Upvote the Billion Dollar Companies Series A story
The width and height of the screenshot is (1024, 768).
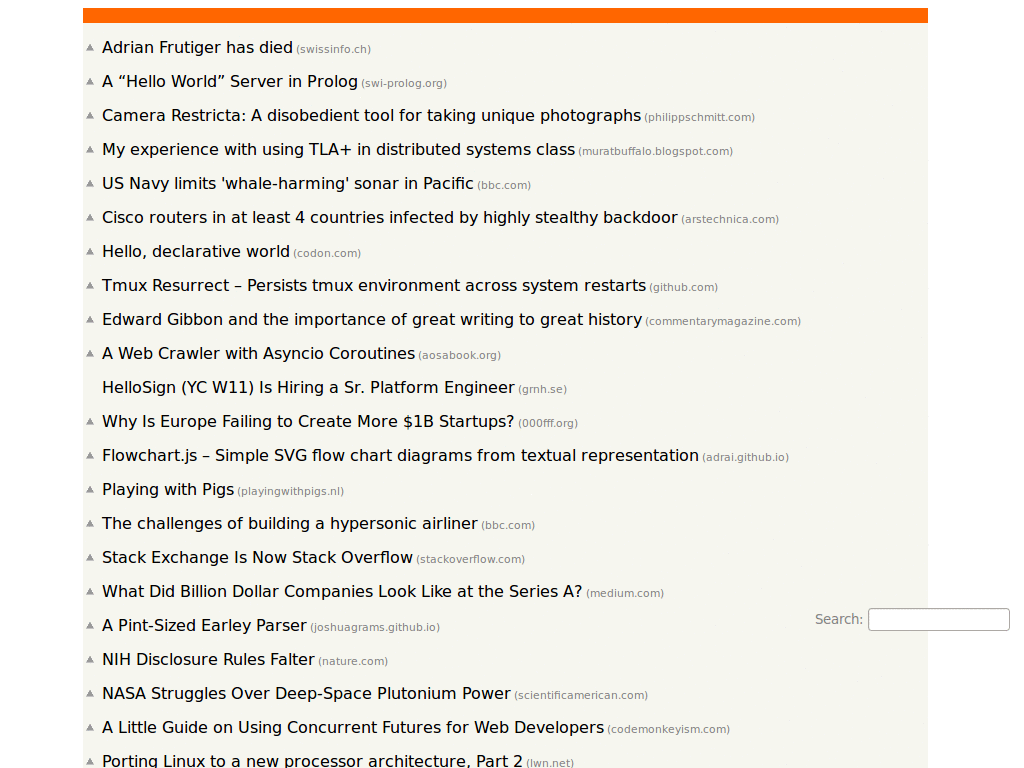point(90,592)
